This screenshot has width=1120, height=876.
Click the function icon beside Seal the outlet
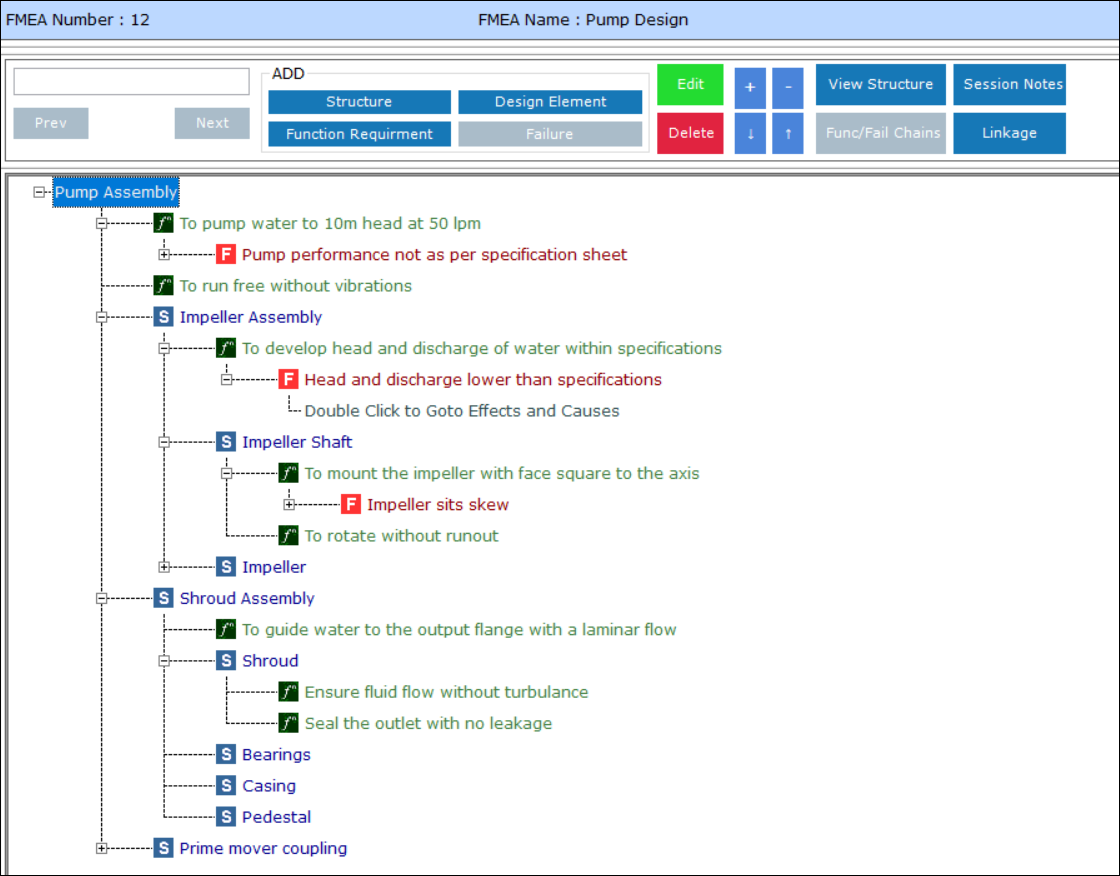coord(288,723)
